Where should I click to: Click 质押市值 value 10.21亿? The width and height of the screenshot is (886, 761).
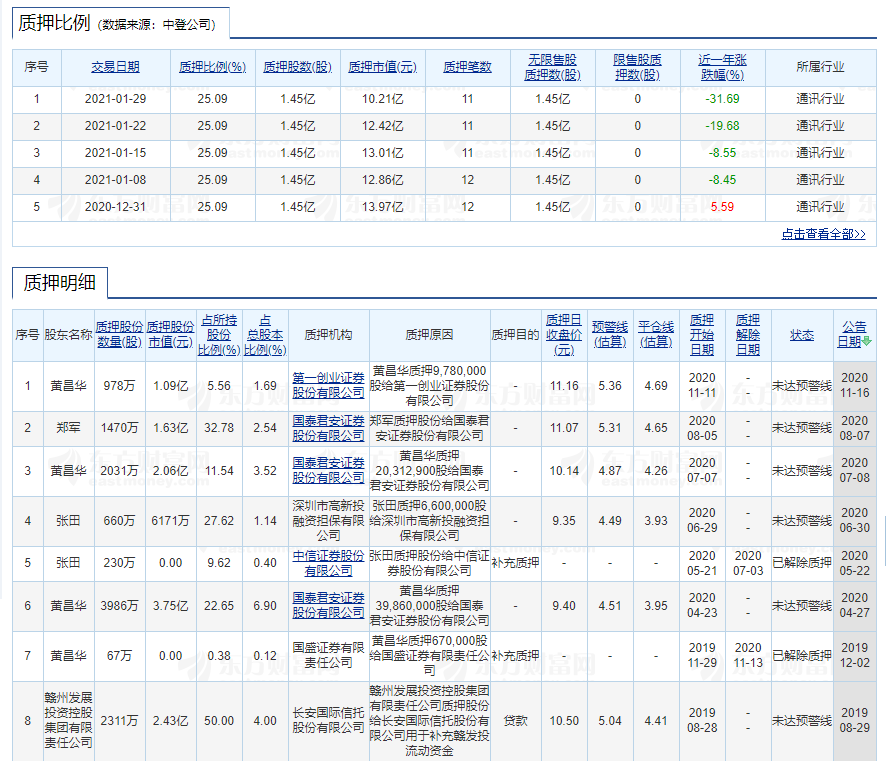[383, 99]
